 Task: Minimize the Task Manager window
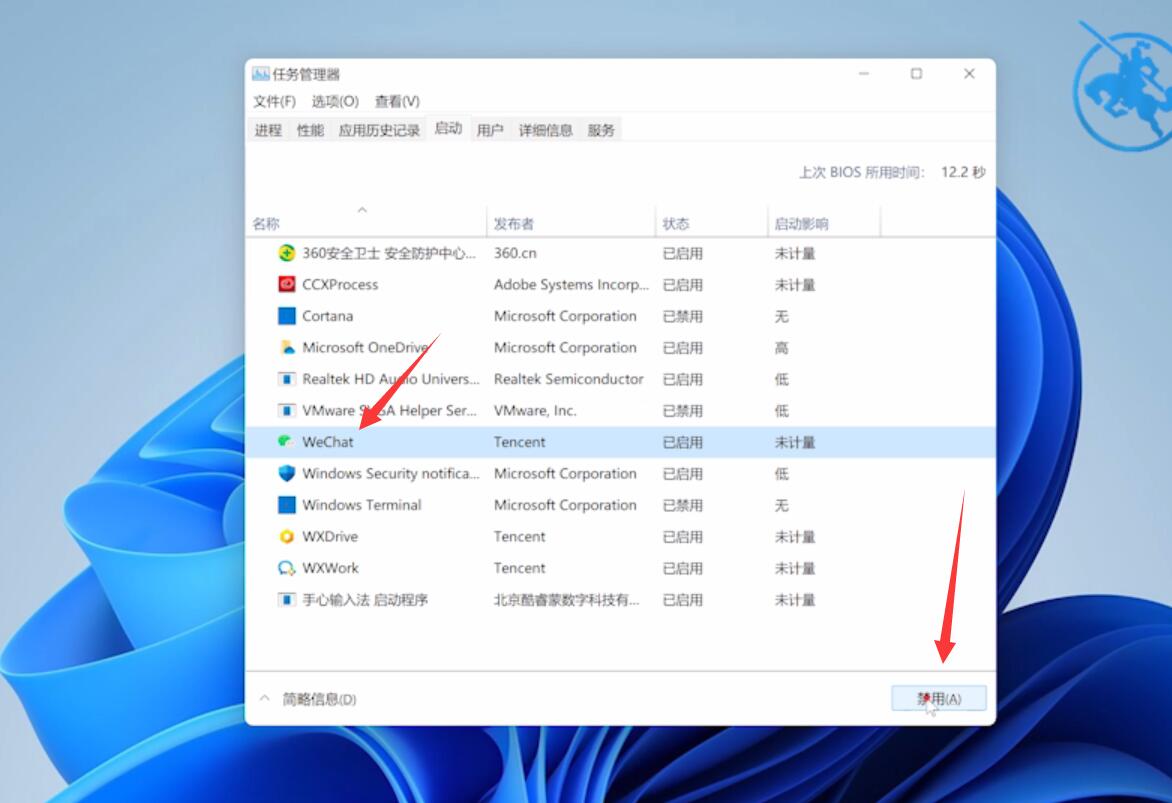(864, 73)
